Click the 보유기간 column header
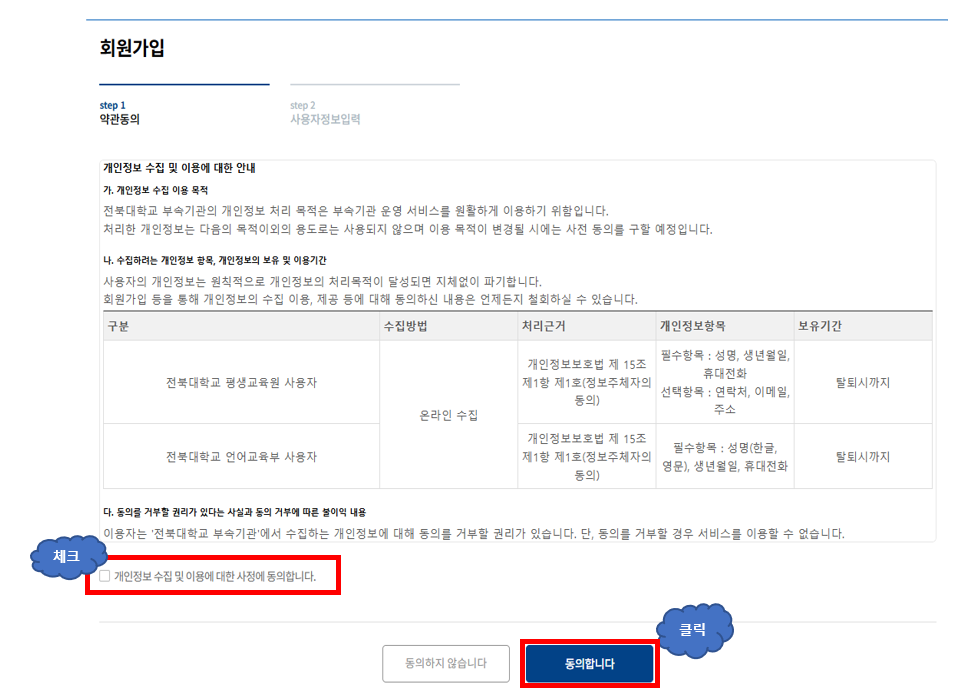958x699 pixels. click(863, 326)
